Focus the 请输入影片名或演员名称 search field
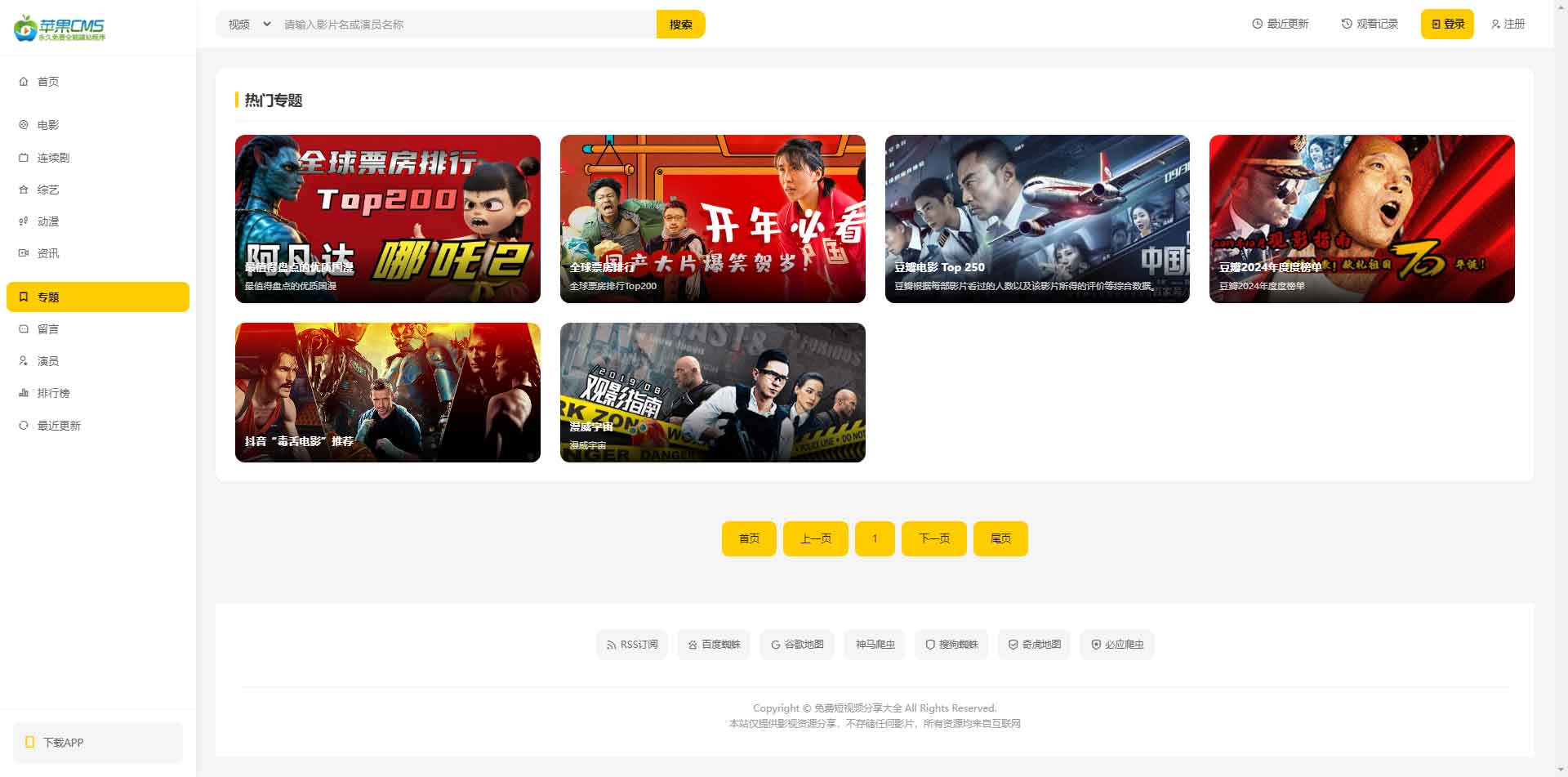Image resolution: width=1568 pixels, height=777 pixels. [466, 25]
